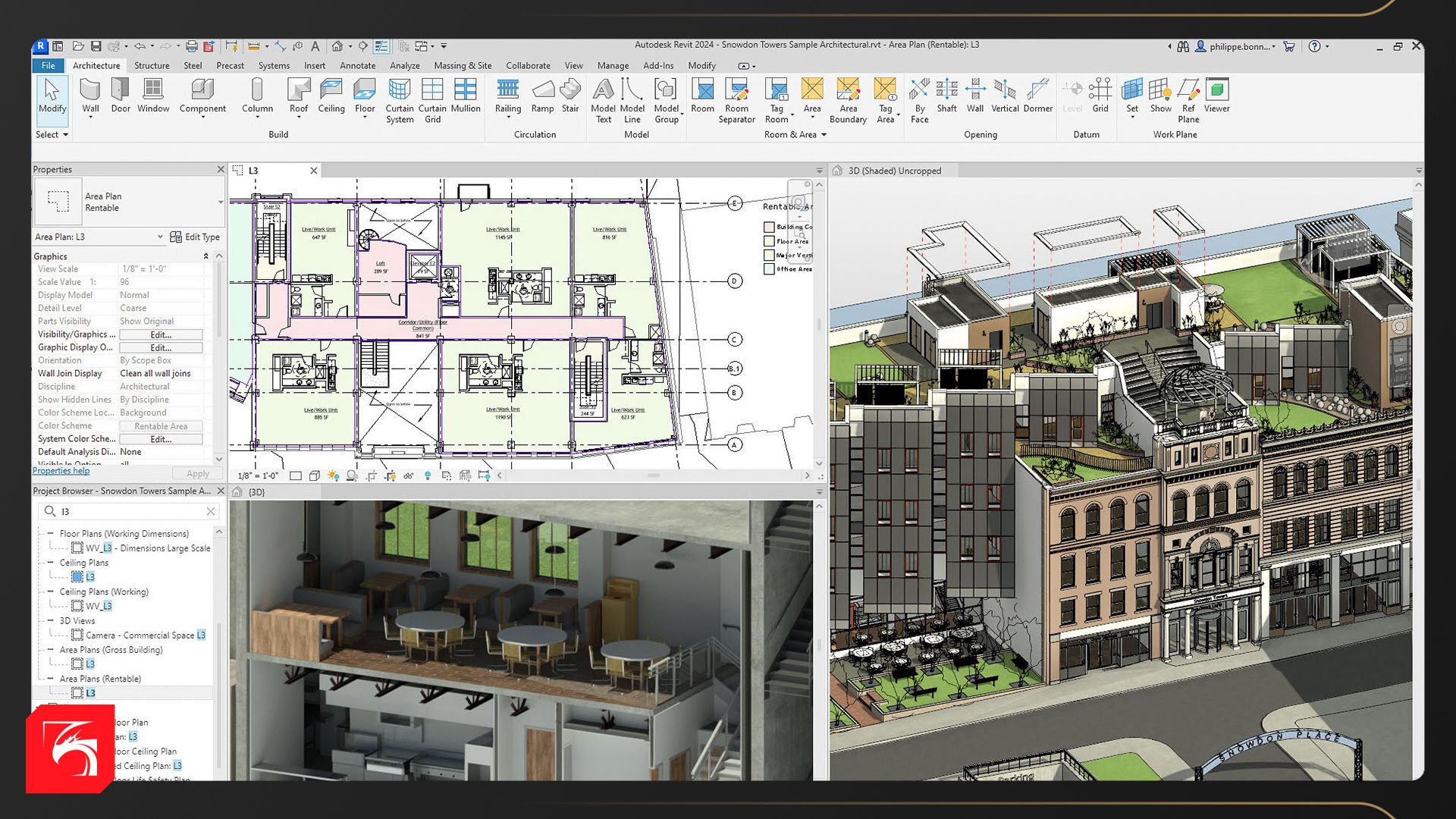Open the Annotate ribbon tab

(x=357, y=66)
